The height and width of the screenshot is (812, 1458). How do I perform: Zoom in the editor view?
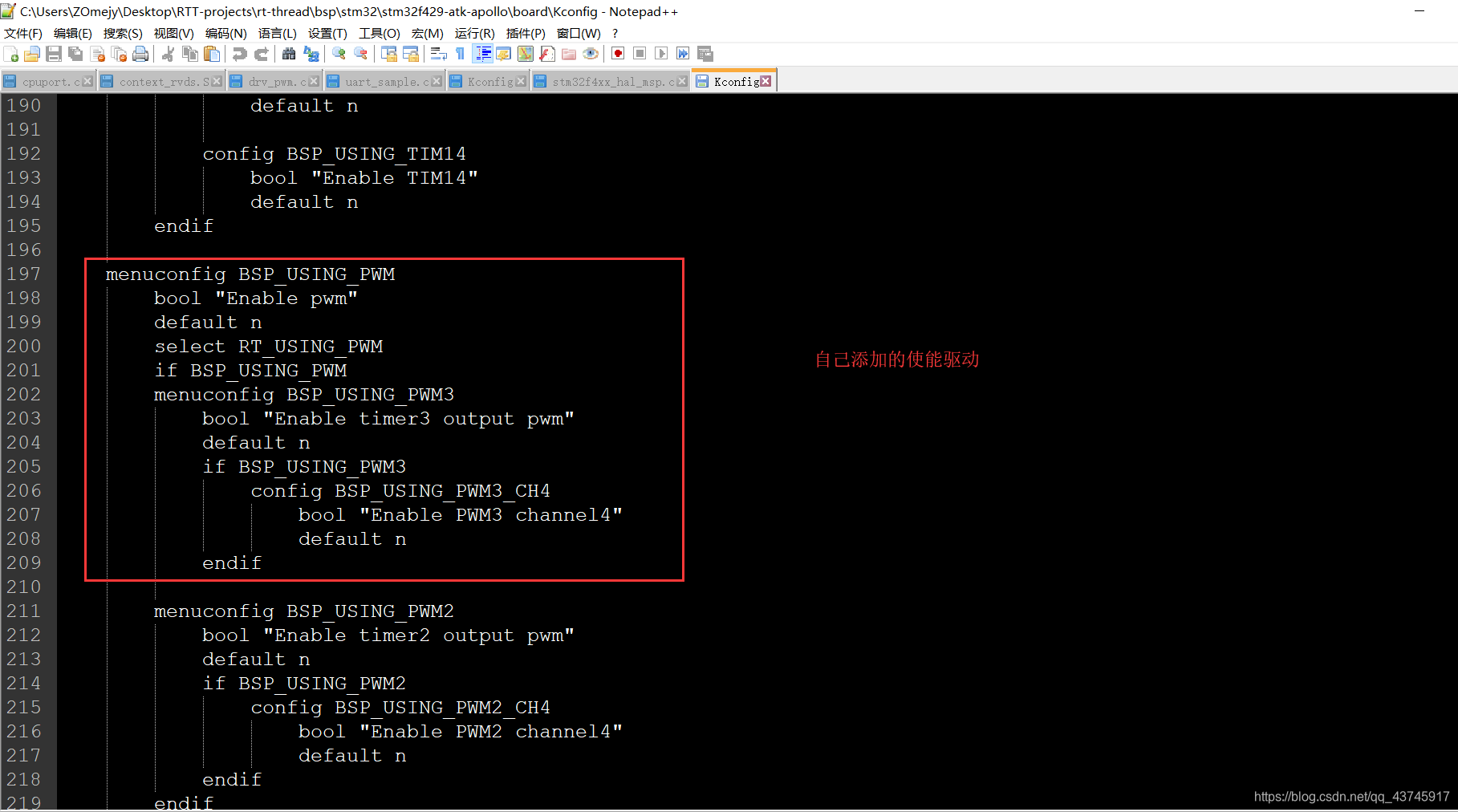coord(339,54)
